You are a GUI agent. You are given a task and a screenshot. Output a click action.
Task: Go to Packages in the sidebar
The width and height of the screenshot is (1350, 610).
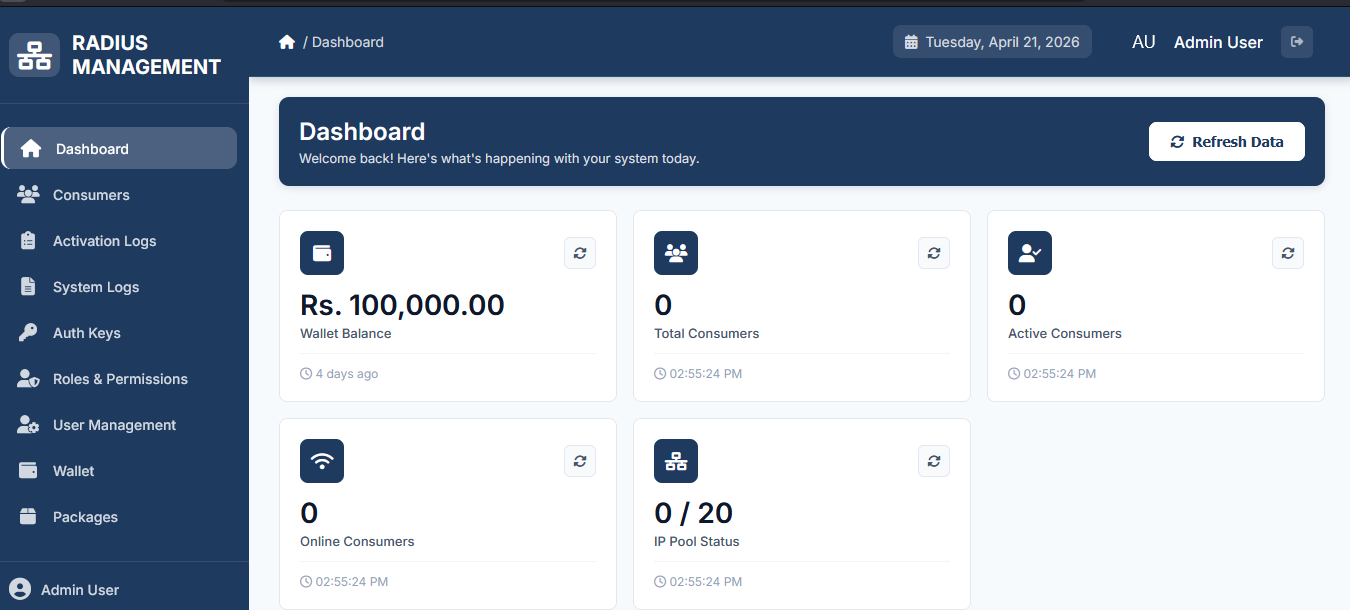[x=120, y=517]
